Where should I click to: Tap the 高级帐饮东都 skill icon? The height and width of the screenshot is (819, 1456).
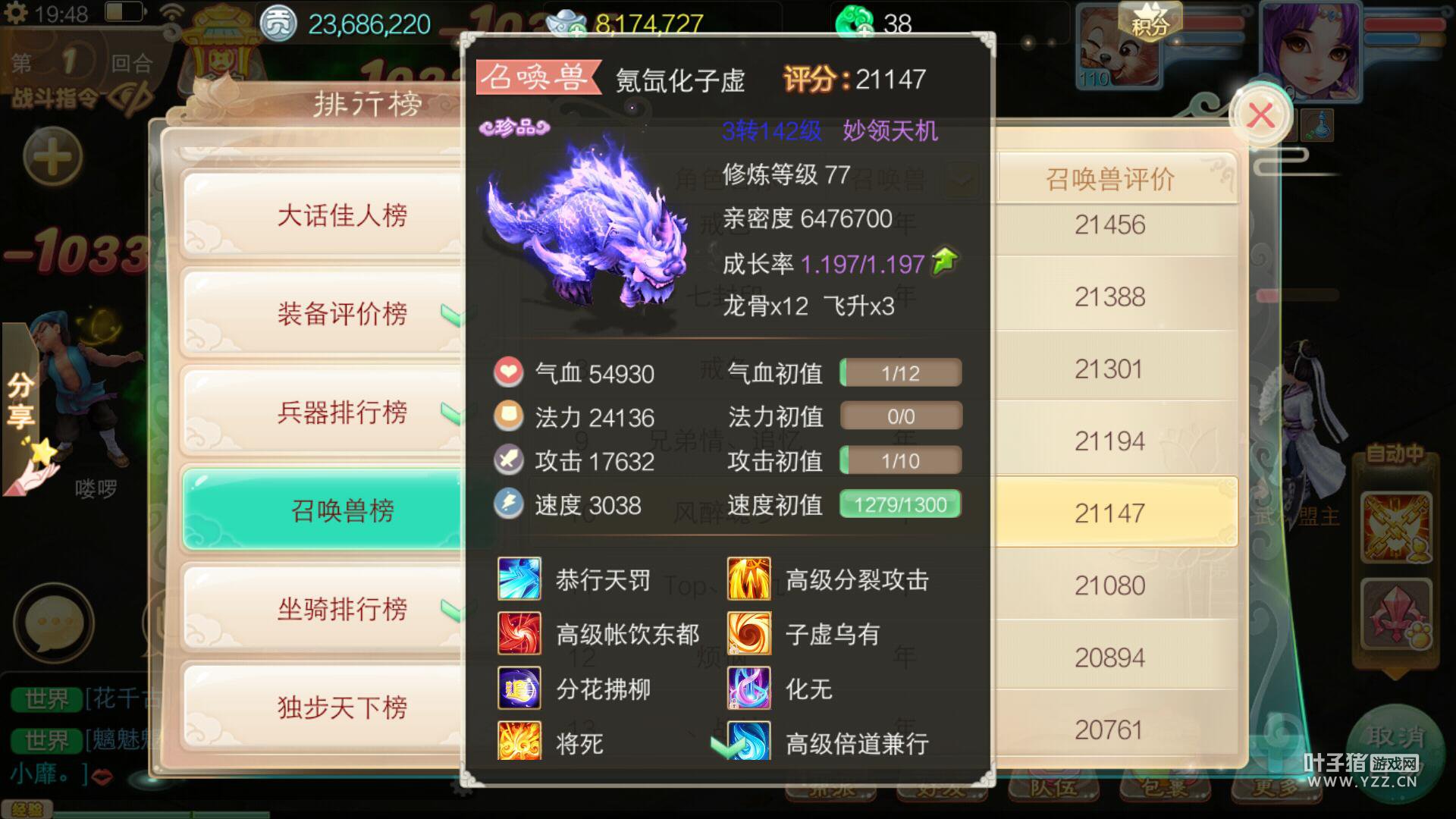tap(519, 634)
